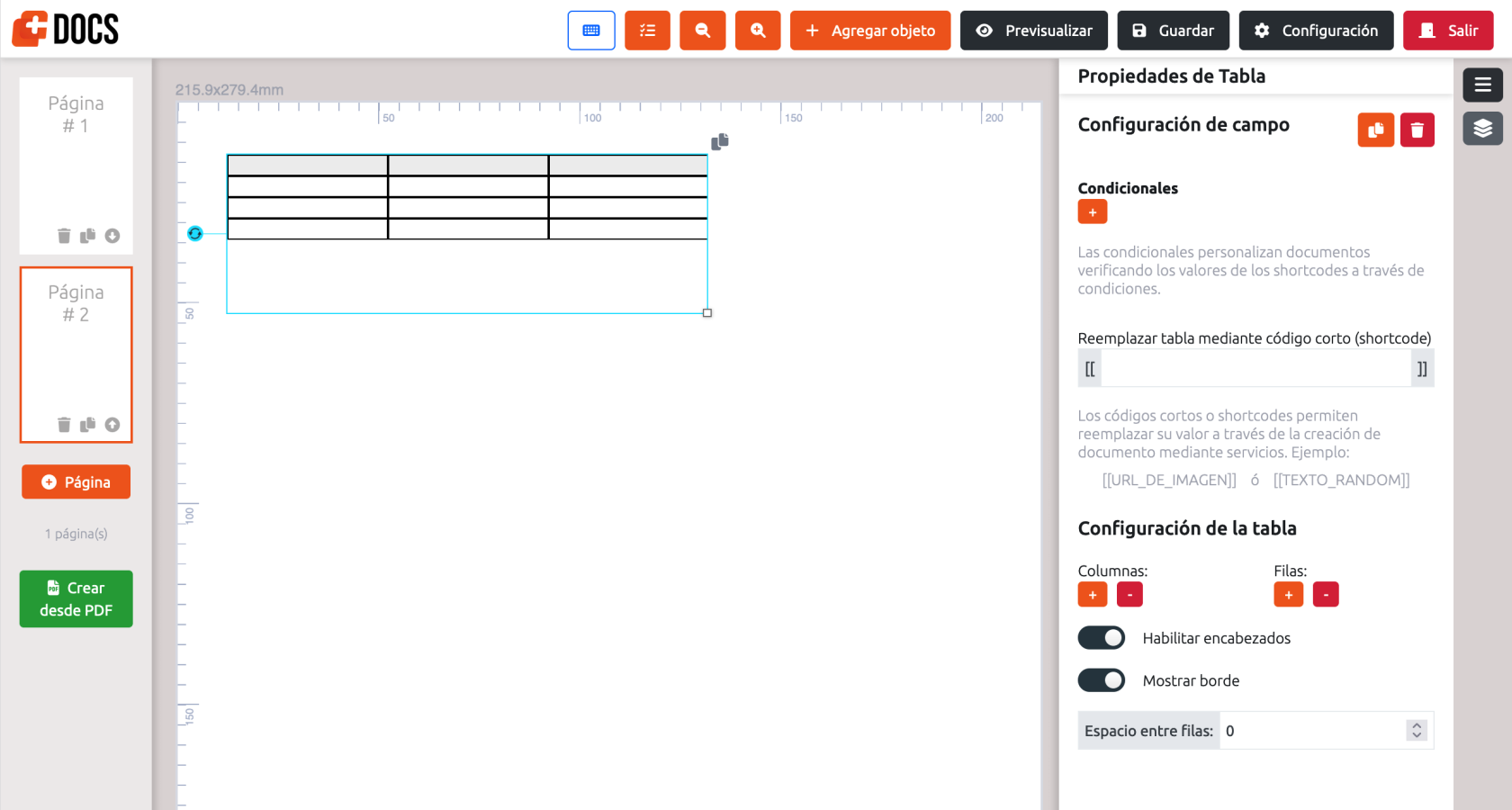Remove a row with Filas minus button

1326,595
